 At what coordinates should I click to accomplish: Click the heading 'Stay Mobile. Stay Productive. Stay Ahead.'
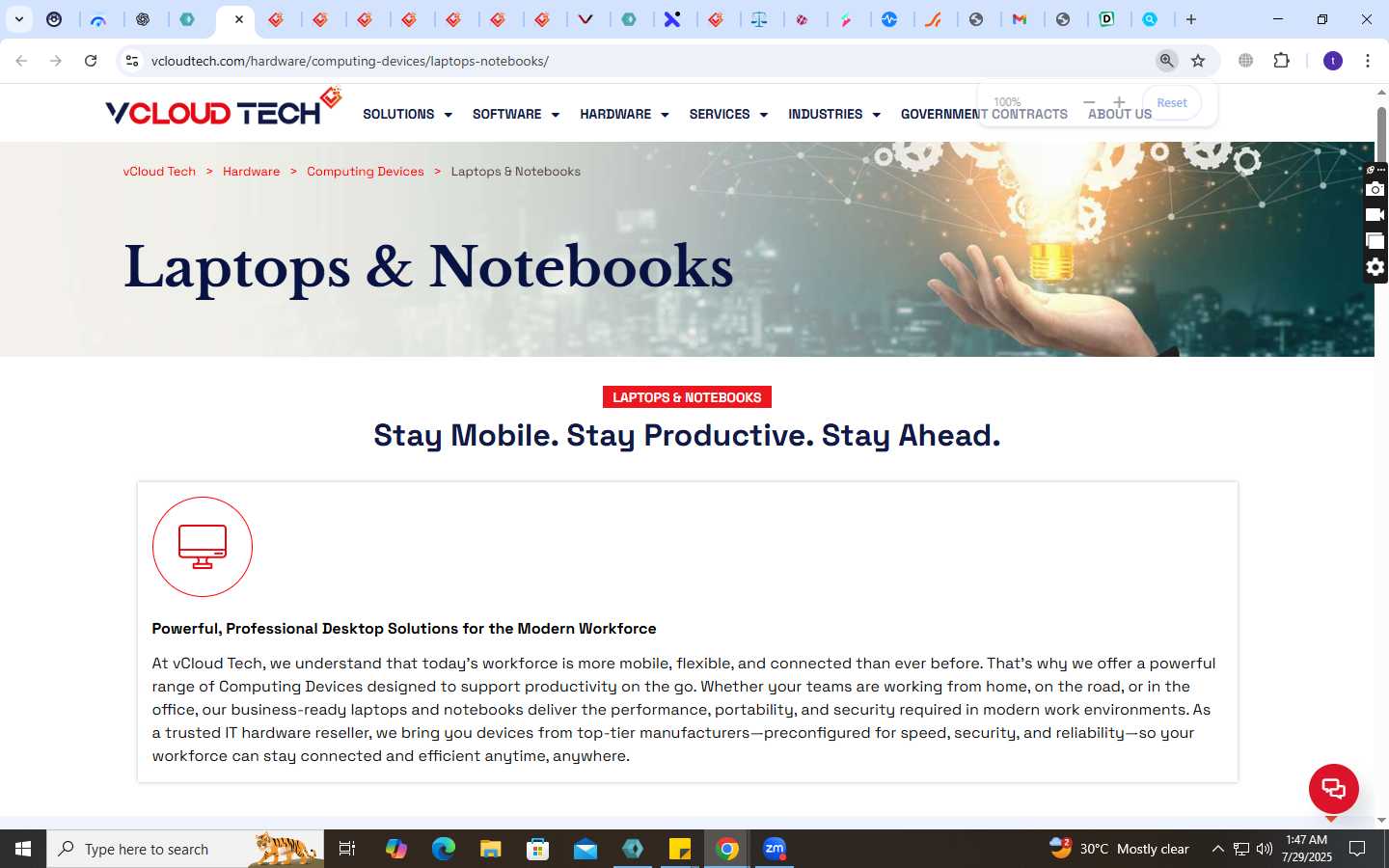pos(687,436)
